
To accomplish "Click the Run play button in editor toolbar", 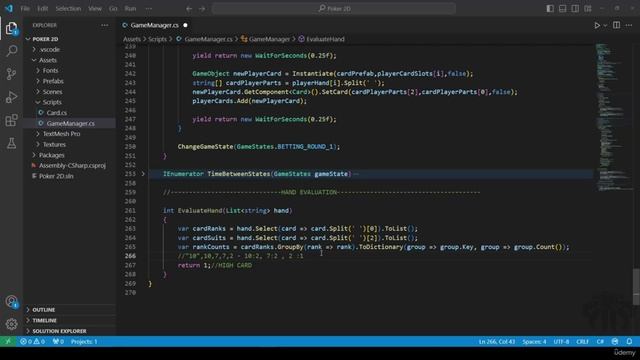I will point(597,25).
